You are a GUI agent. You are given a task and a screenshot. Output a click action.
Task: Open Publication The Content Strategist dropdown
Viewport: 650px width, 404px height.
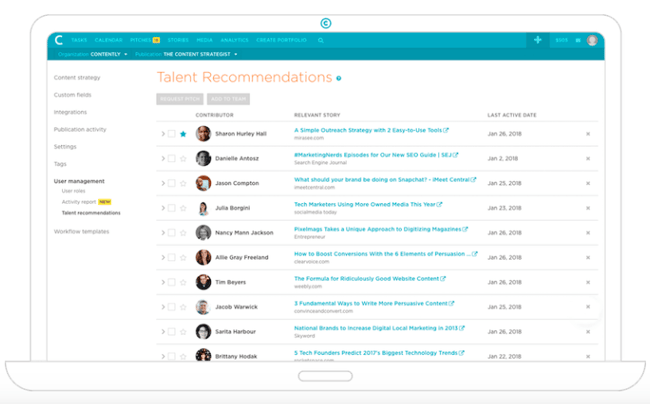pyautogui.click(x=186, y=54)
